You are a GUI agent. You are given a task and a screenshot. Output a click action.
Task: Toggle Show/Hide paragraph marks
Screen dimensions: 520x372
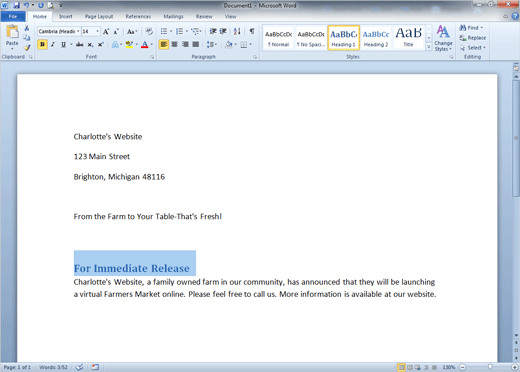click(252, 31)
